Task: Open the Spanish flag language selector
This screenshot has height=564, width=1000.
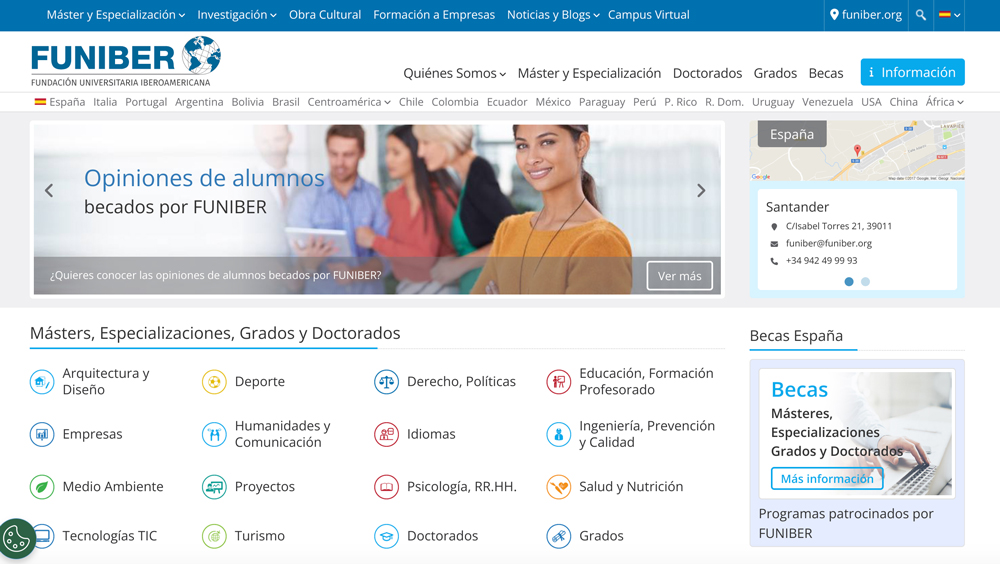Action: click(x=949, y=15)
